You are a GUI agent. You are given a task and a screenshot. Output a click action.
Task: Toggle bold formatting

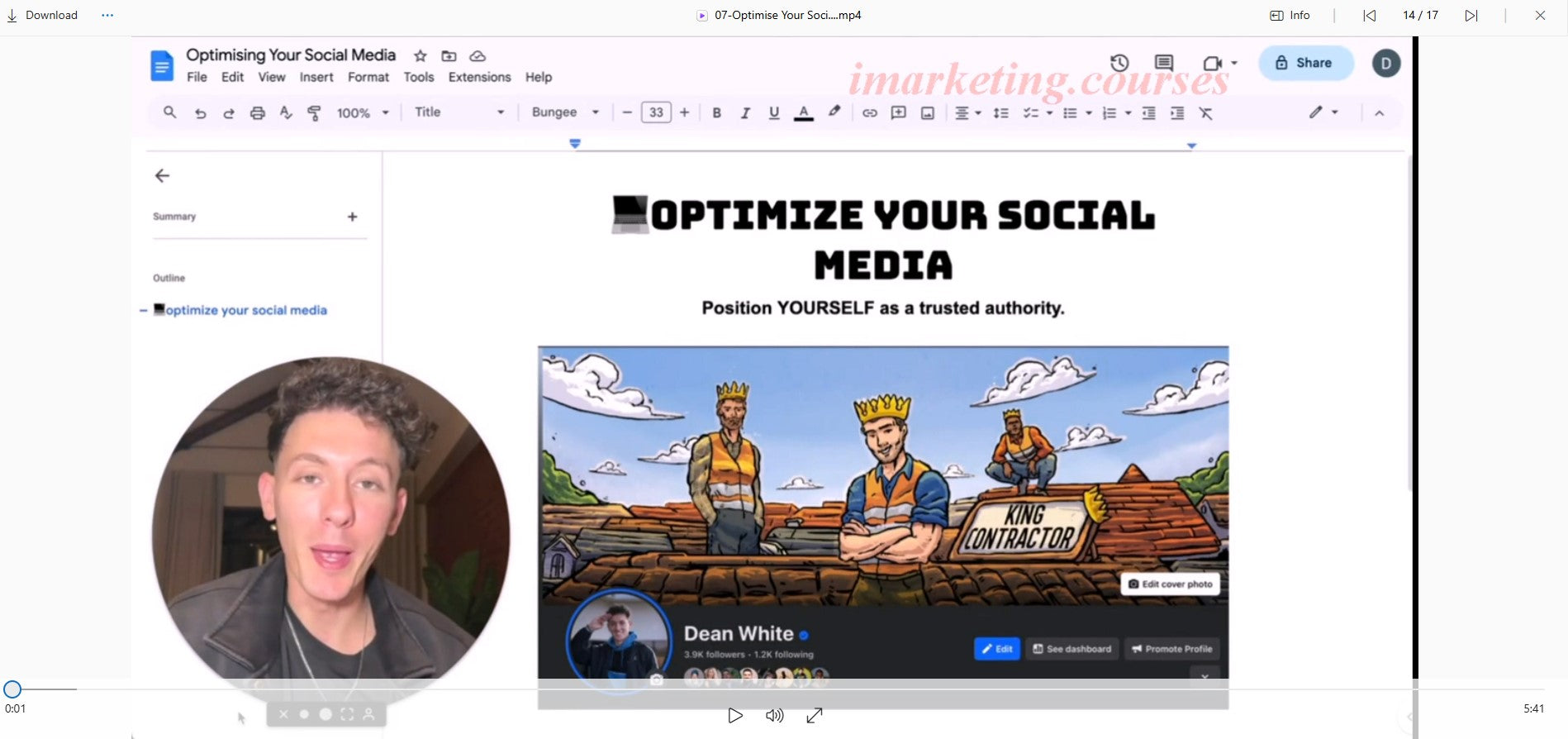716,113
